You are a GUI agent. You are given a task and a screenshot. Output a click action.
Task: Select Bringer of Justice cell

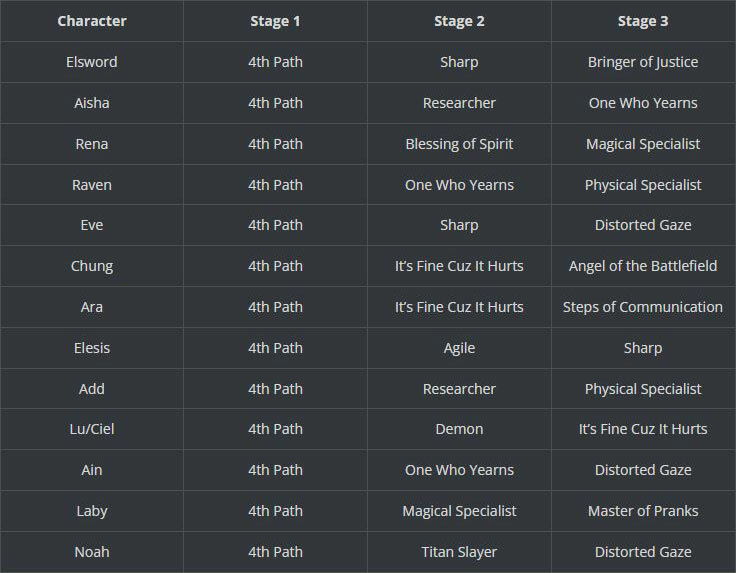click(x=643, y=62)
